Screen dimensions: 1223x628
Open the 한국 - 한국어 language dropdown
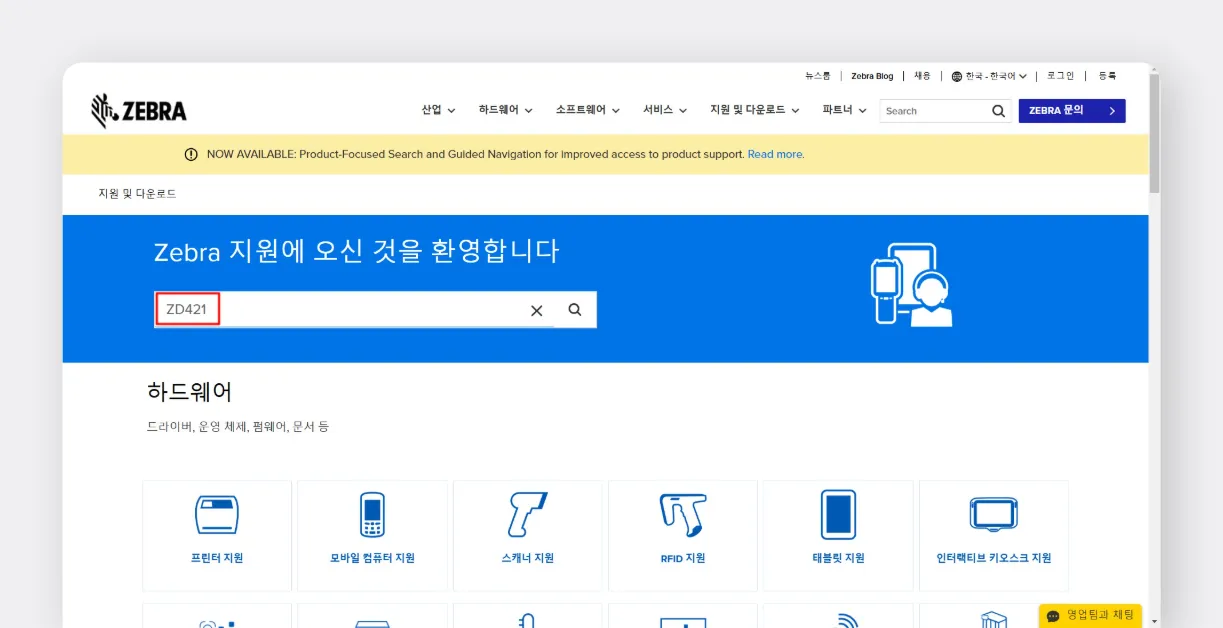coord(990,76)
